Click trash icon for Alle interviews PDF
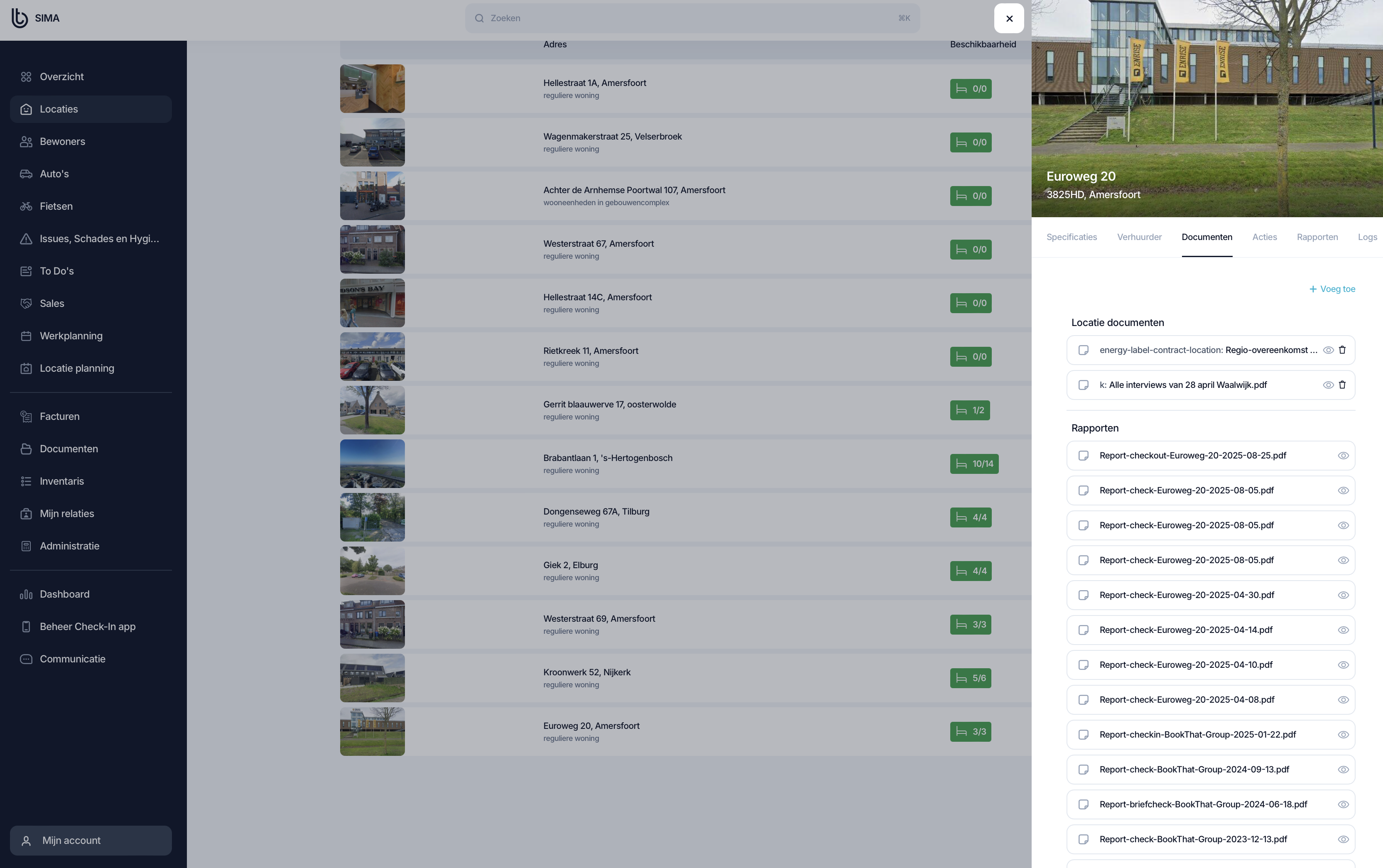Viewport: 1383px width, 868px height. [x=1342, y=385]
